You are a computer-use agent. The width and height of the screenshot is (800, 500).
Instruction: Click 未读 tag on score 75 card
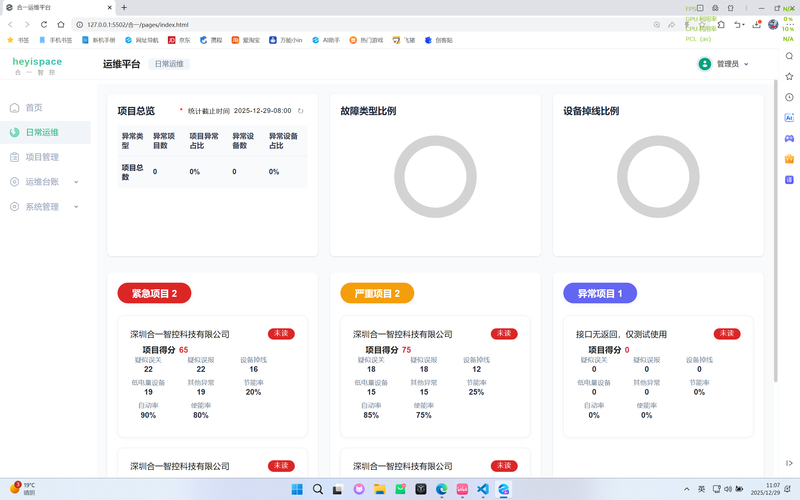pyautogui.click(x=504, y=334)
